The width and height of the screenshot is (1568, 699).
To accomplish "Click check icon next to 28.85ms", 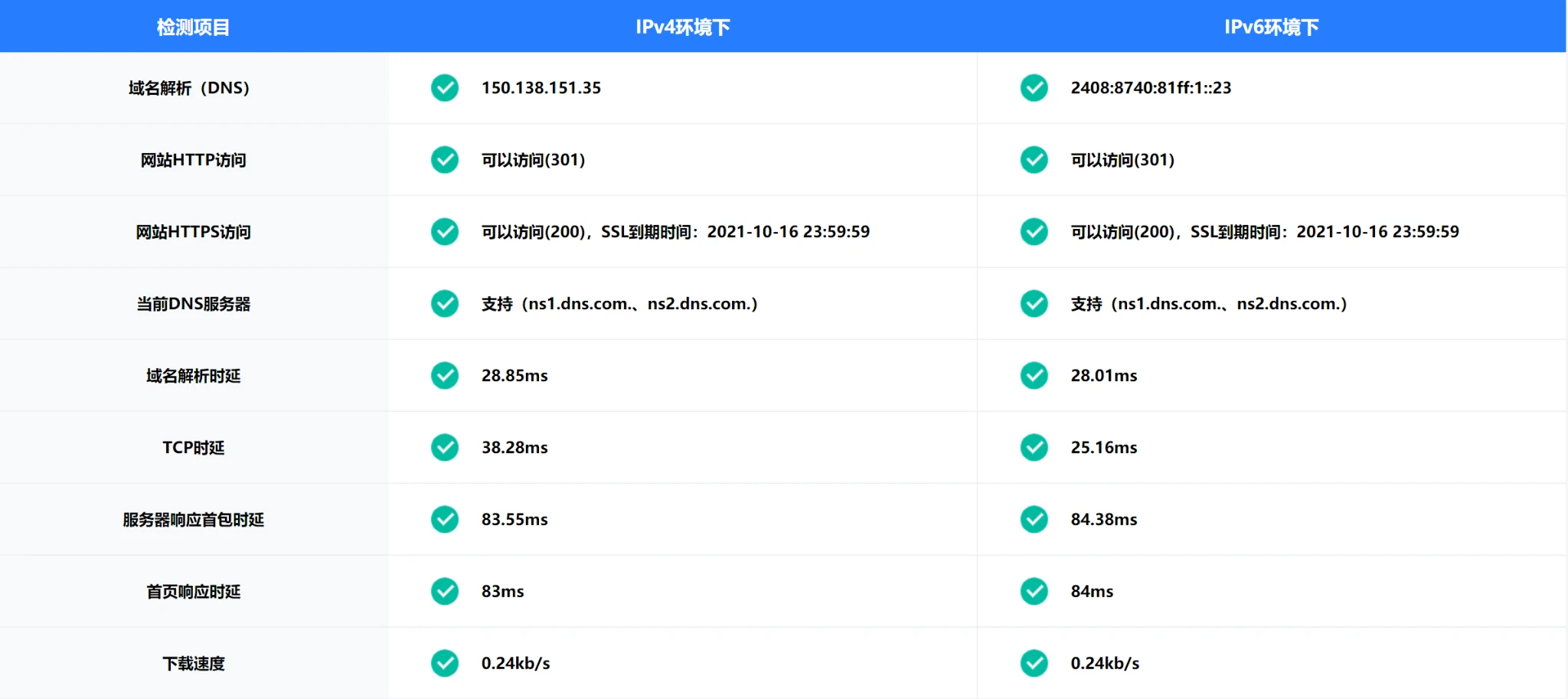I will [444, 376].
